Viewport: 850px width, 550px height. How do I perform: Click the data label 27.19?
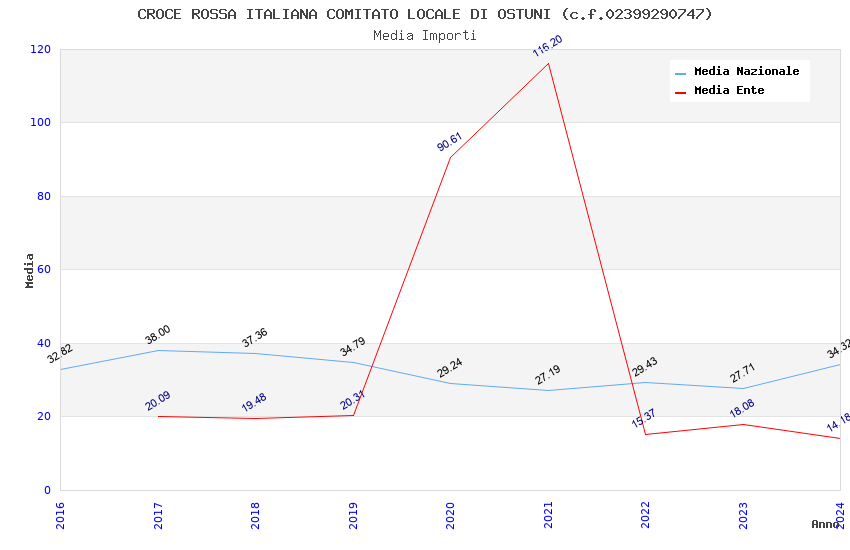click(x=548, y=375)
